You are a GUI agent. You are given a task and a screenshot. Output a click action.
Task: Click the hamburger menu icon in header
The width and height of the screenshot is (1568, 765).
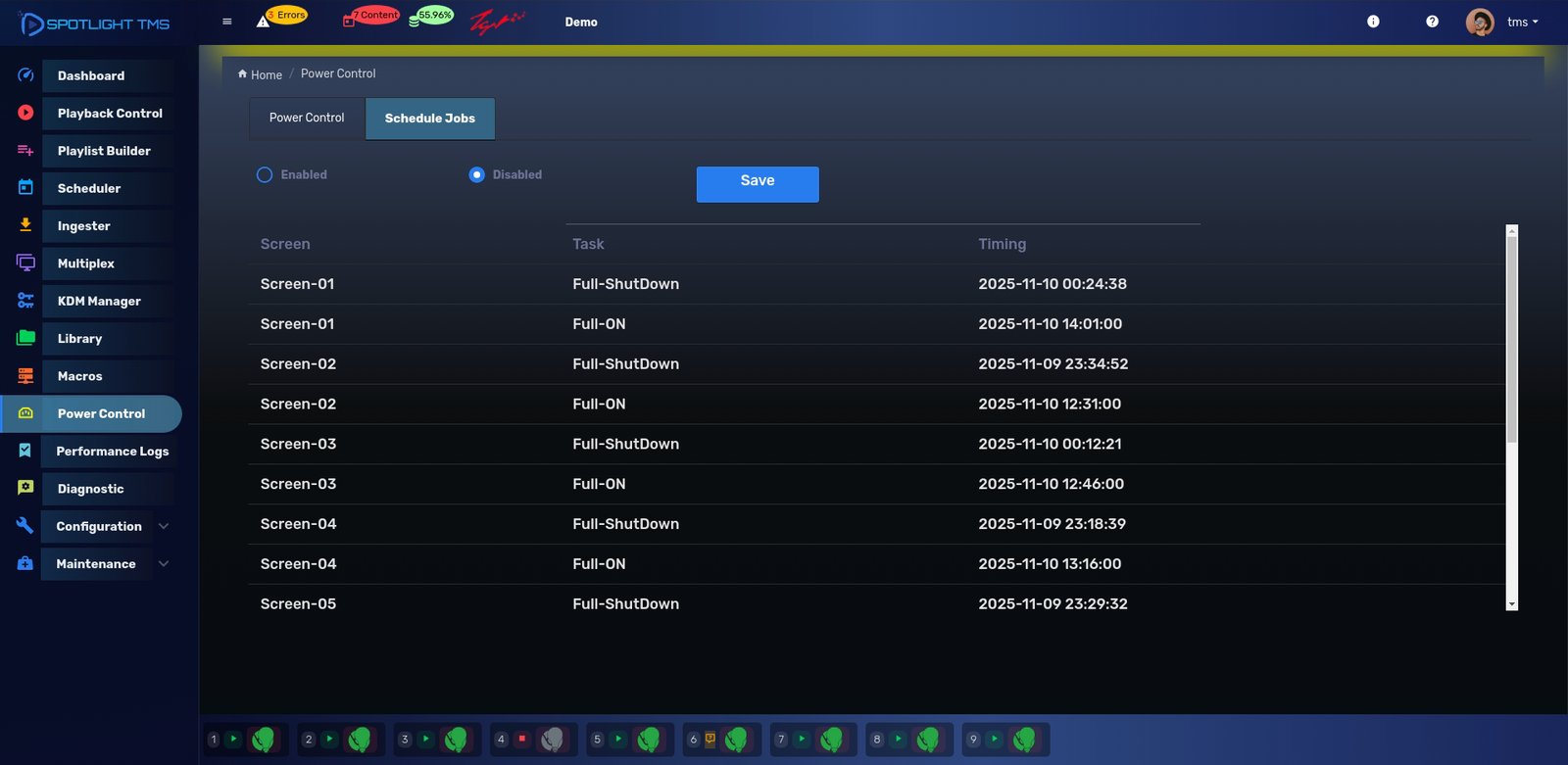pyautogui.click(x=227, y=22)
